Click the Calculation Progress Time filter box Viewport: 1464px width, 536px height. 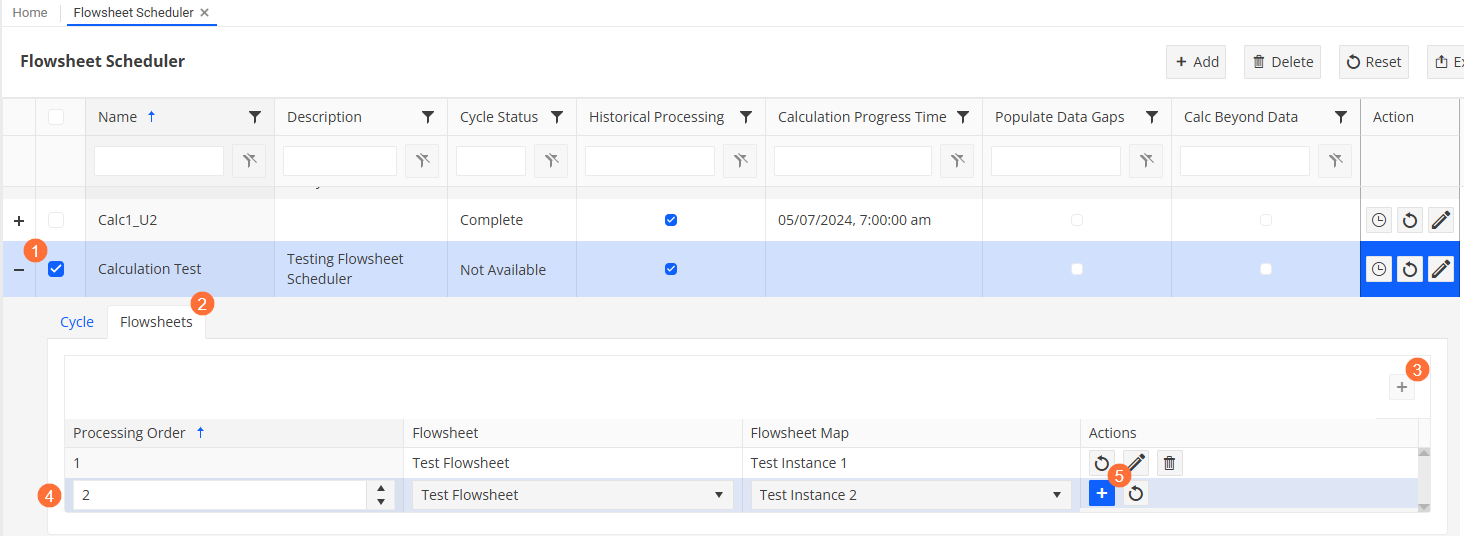click(853, 161)
